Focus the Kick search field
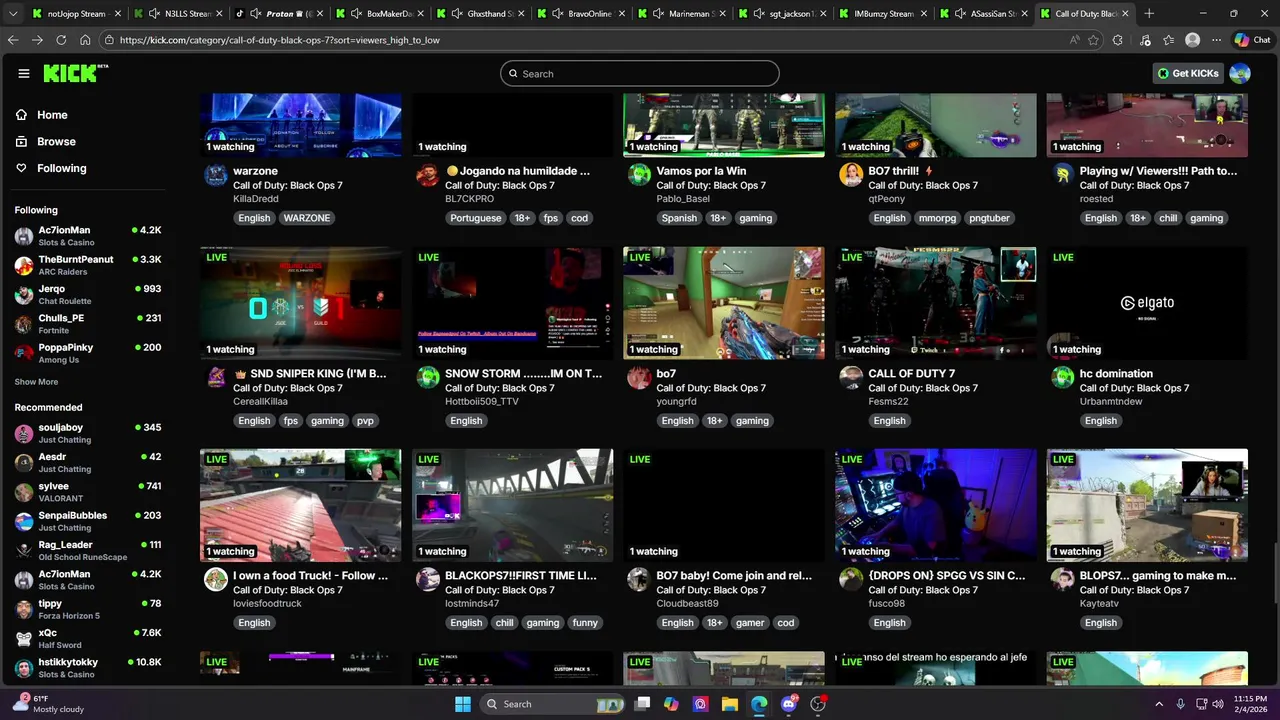 coord(640,73)
